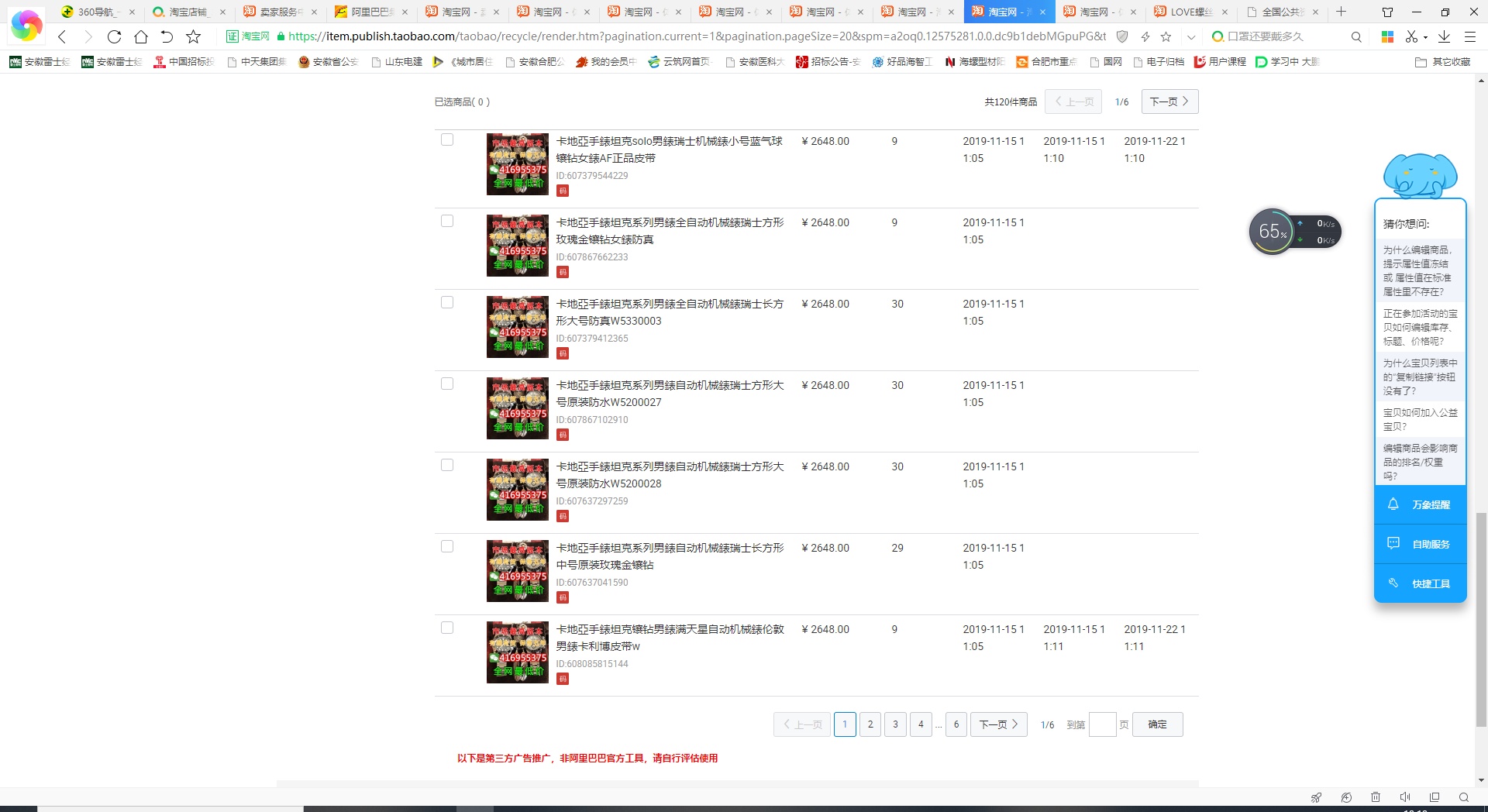Image resolution: width=1488 pixels, height=812 pixels.
Task: Open 万象提醒 bell notifications
Action: tap(1420, 504)
